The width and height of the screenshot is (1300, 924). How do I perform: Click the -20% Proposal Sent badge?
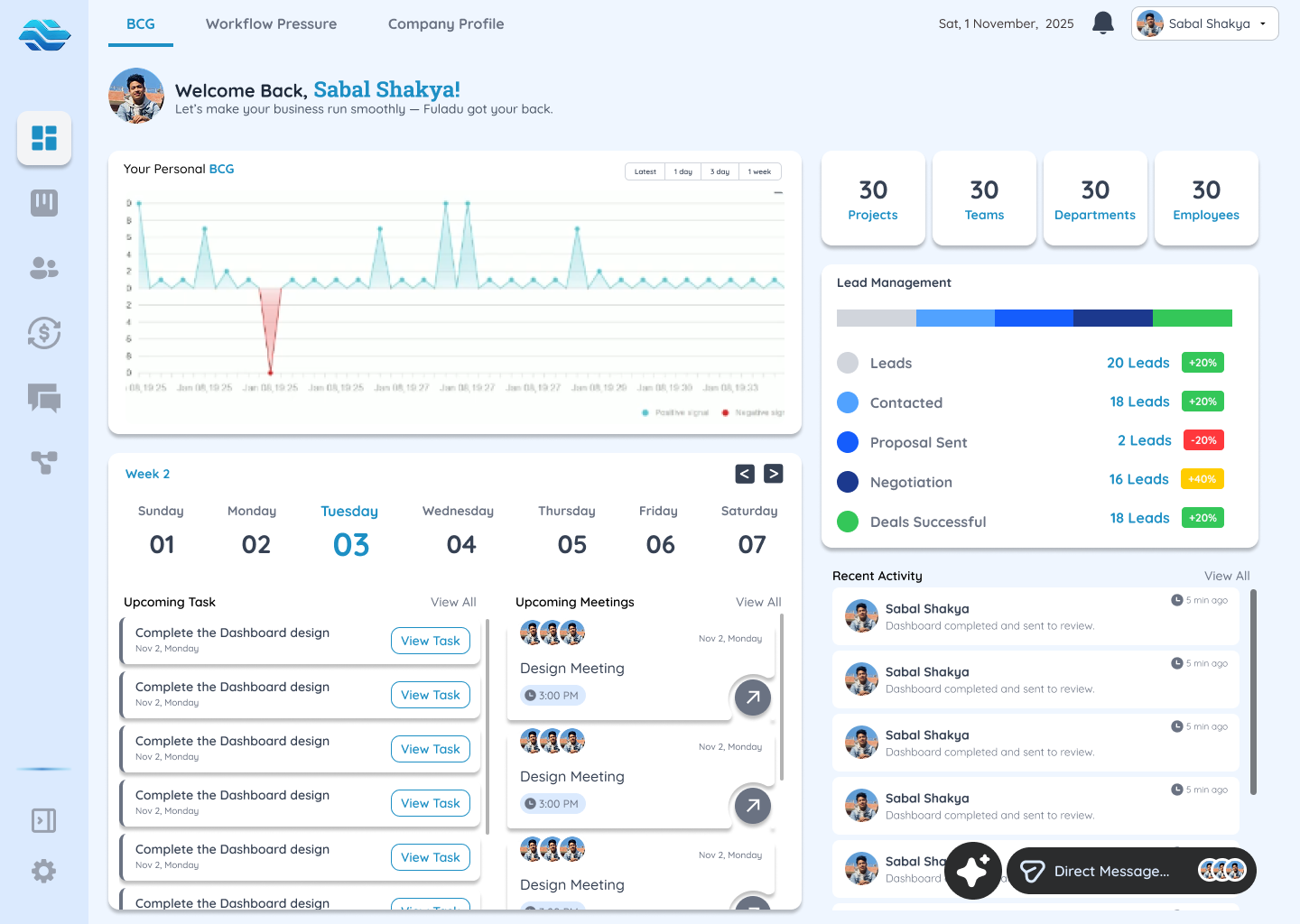1203,440
